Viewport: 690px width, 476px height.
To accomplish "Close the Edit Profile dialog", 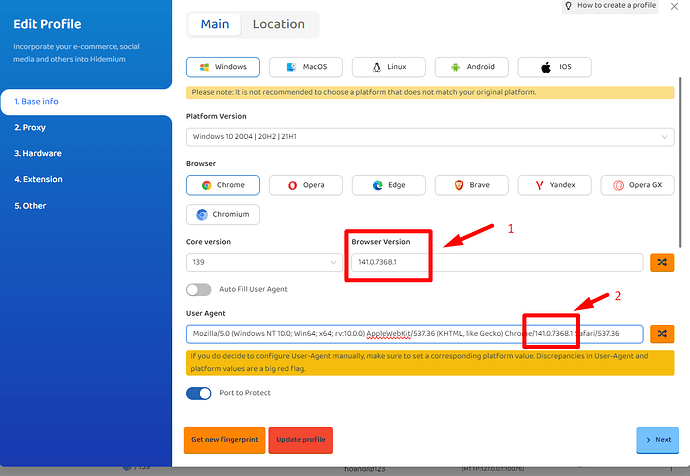I will (x=674, y=7).
